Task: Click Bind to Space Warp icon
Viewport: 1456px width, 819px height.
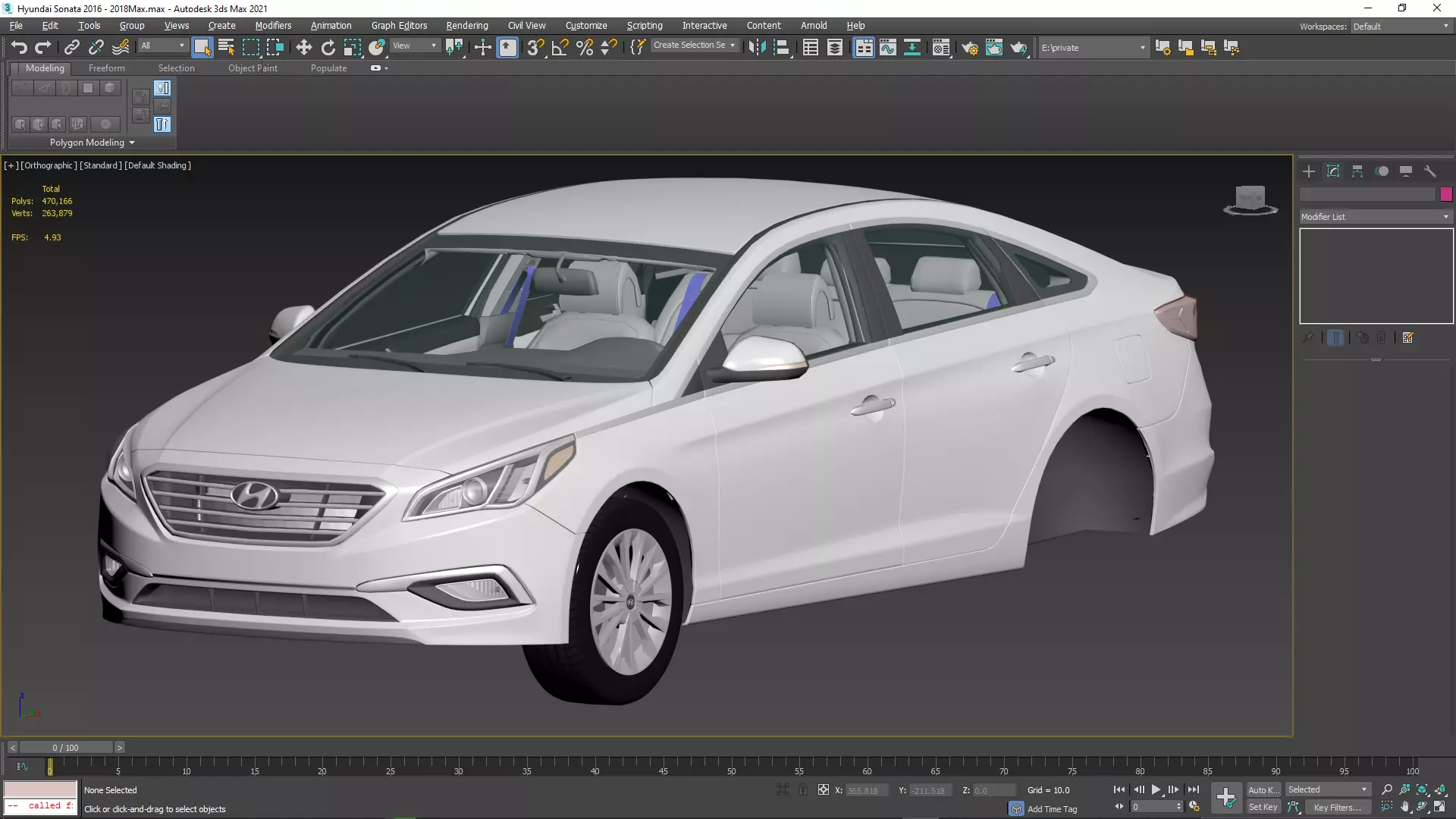Action: [x=121, y=47]
